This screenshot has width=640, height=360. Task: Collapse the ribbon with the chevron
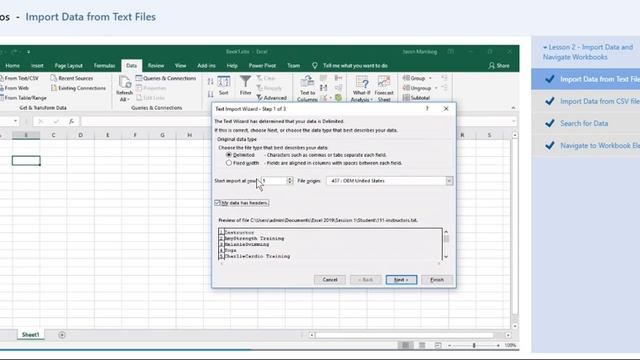(x=513, y=108)
